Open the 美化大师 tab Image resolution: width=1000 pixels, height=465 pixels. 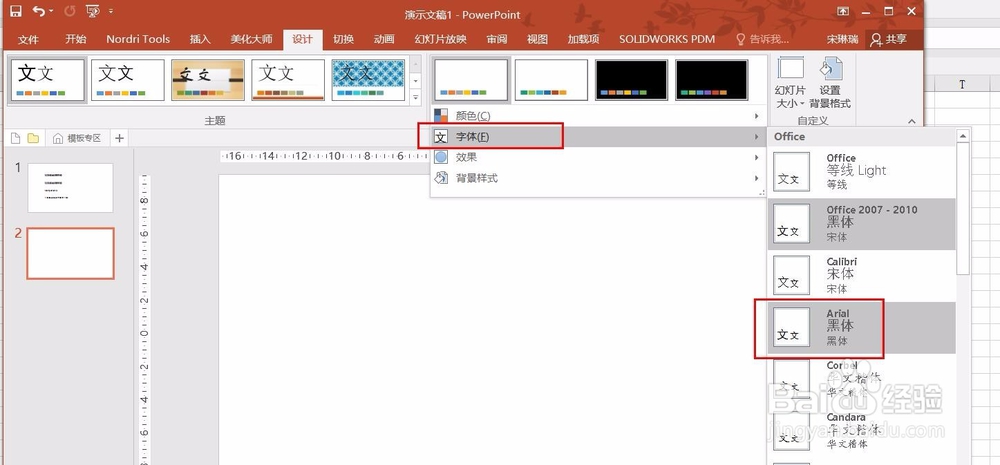pos(251,39)
